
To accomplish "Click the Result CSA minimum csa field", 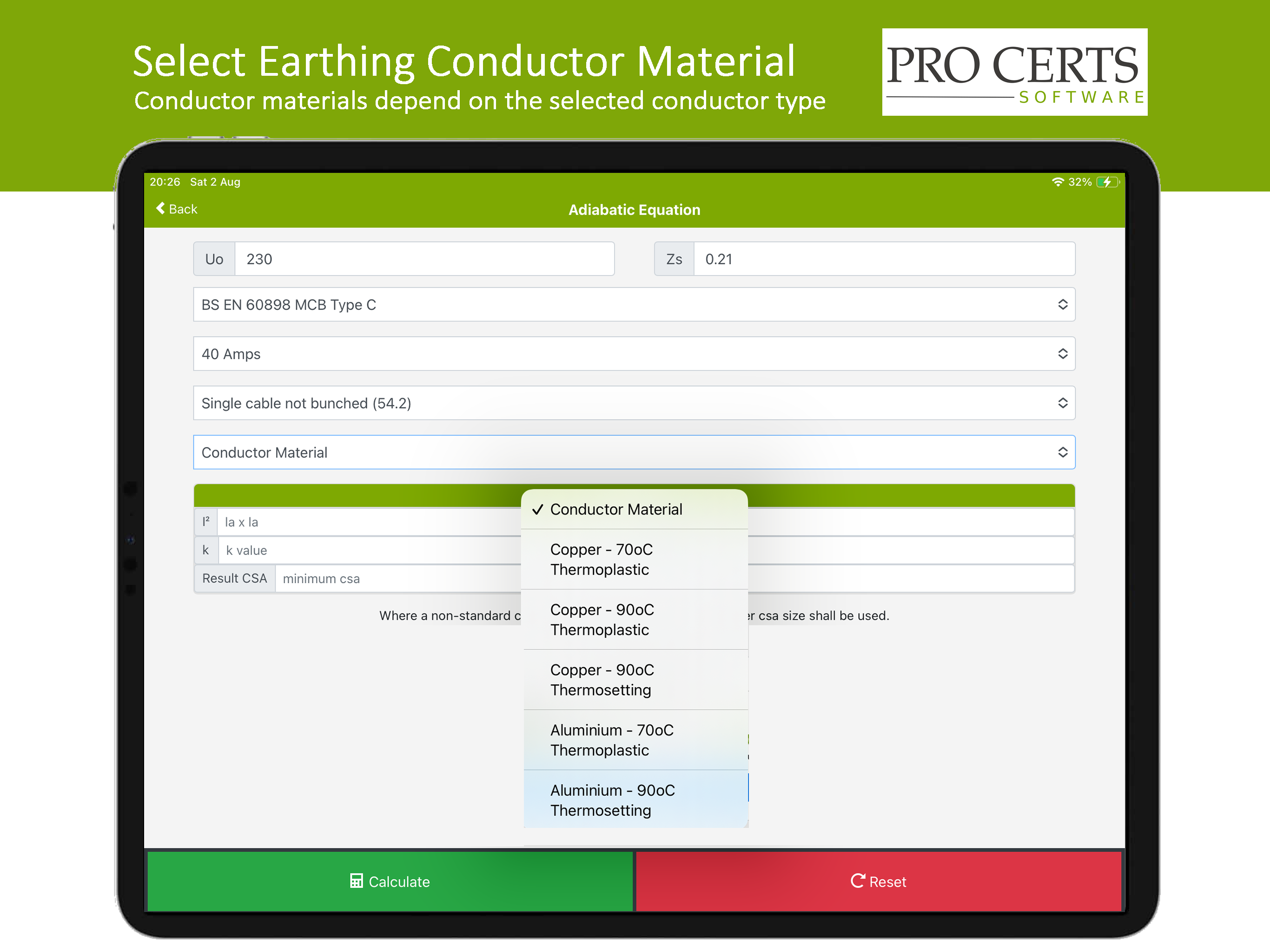I will (675, 578).
